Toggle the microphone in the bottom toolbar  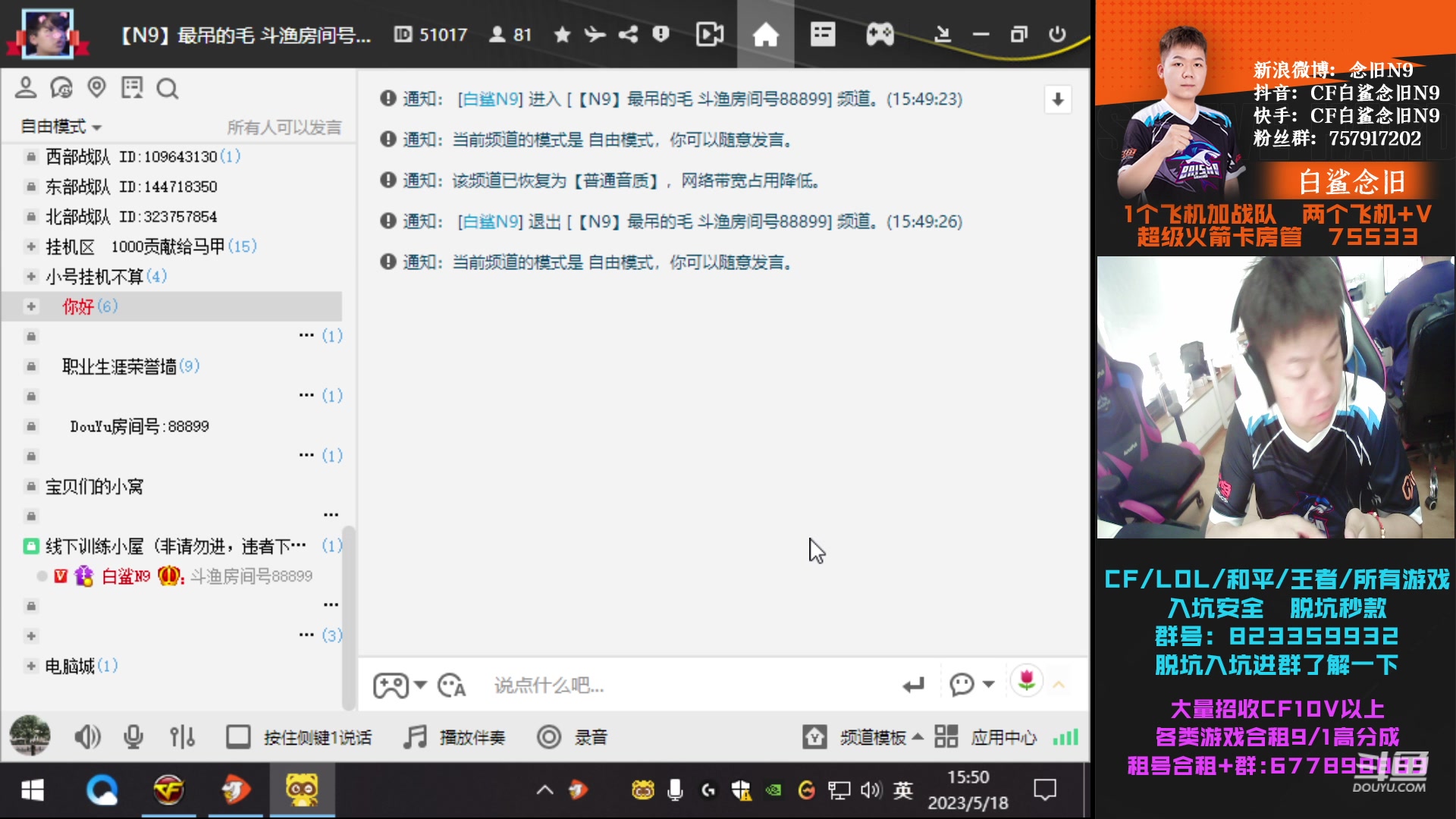(x=135, y=736)
